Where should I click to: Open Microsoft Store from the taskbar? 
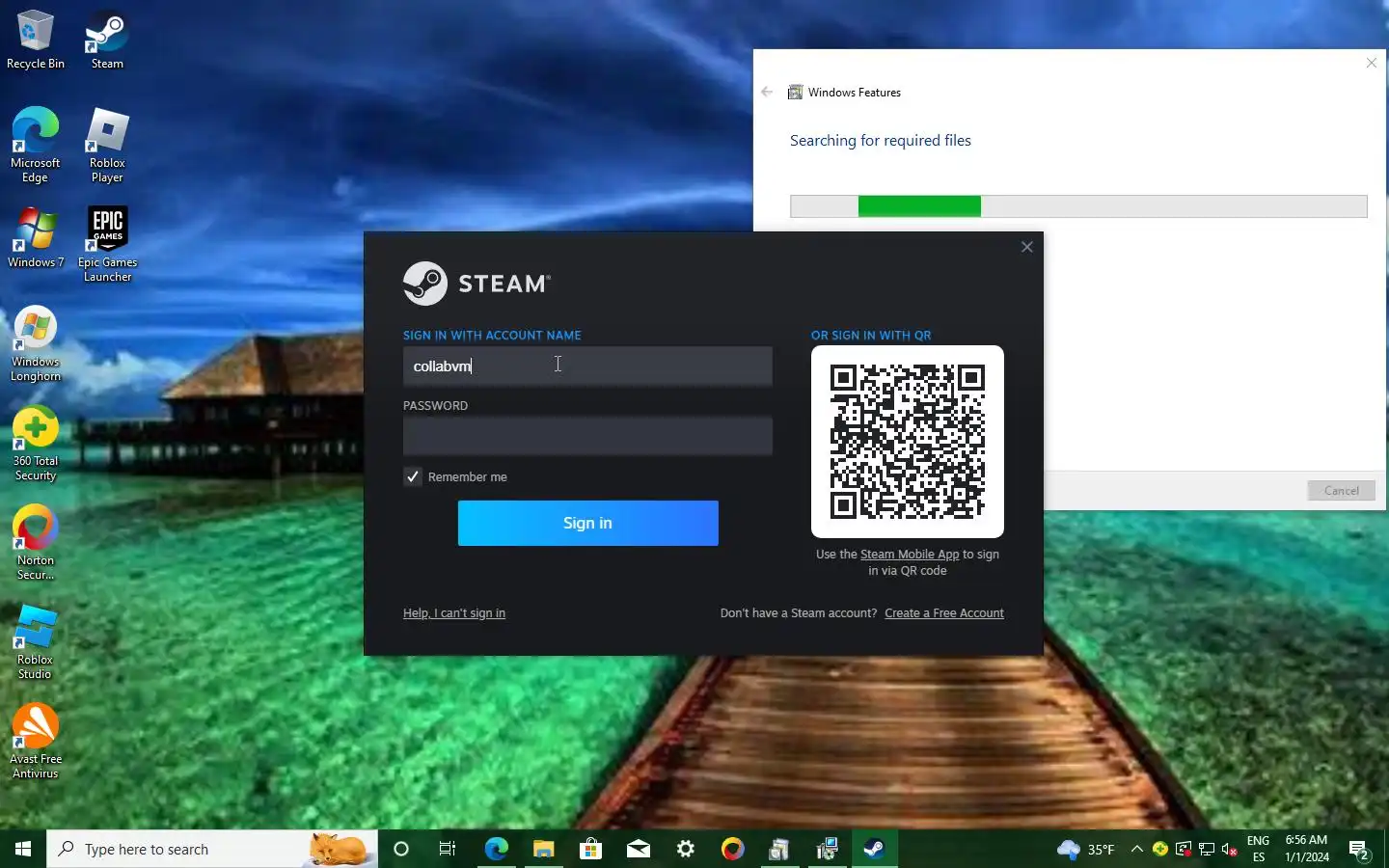coord(590,849)
